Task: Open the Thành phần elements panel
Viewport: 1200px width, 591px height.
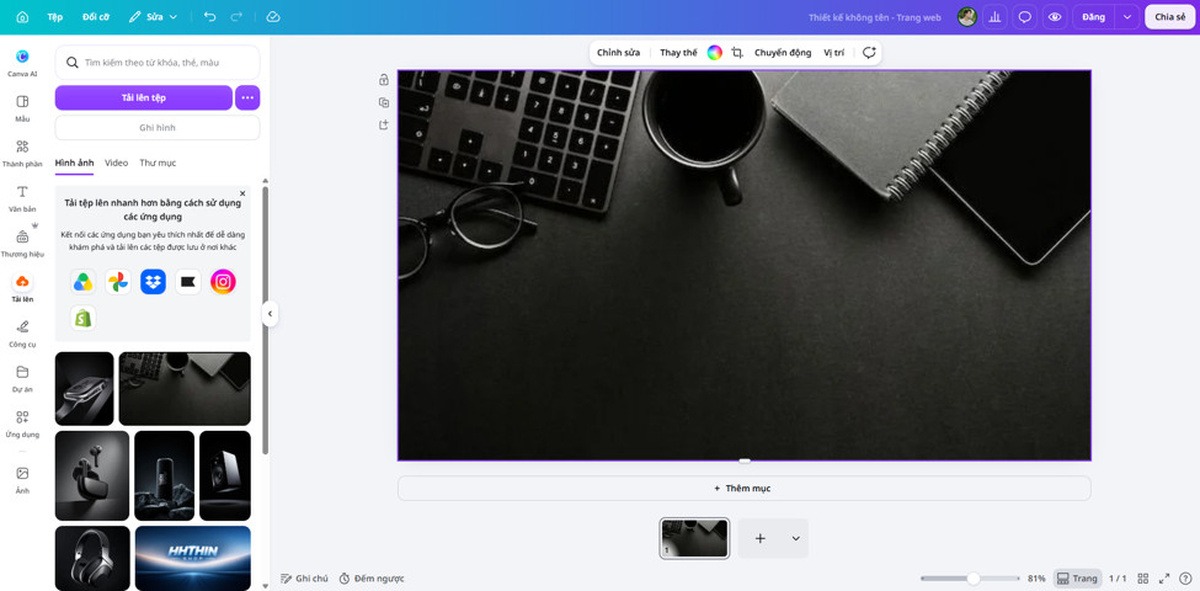Action: coord(22,153)
